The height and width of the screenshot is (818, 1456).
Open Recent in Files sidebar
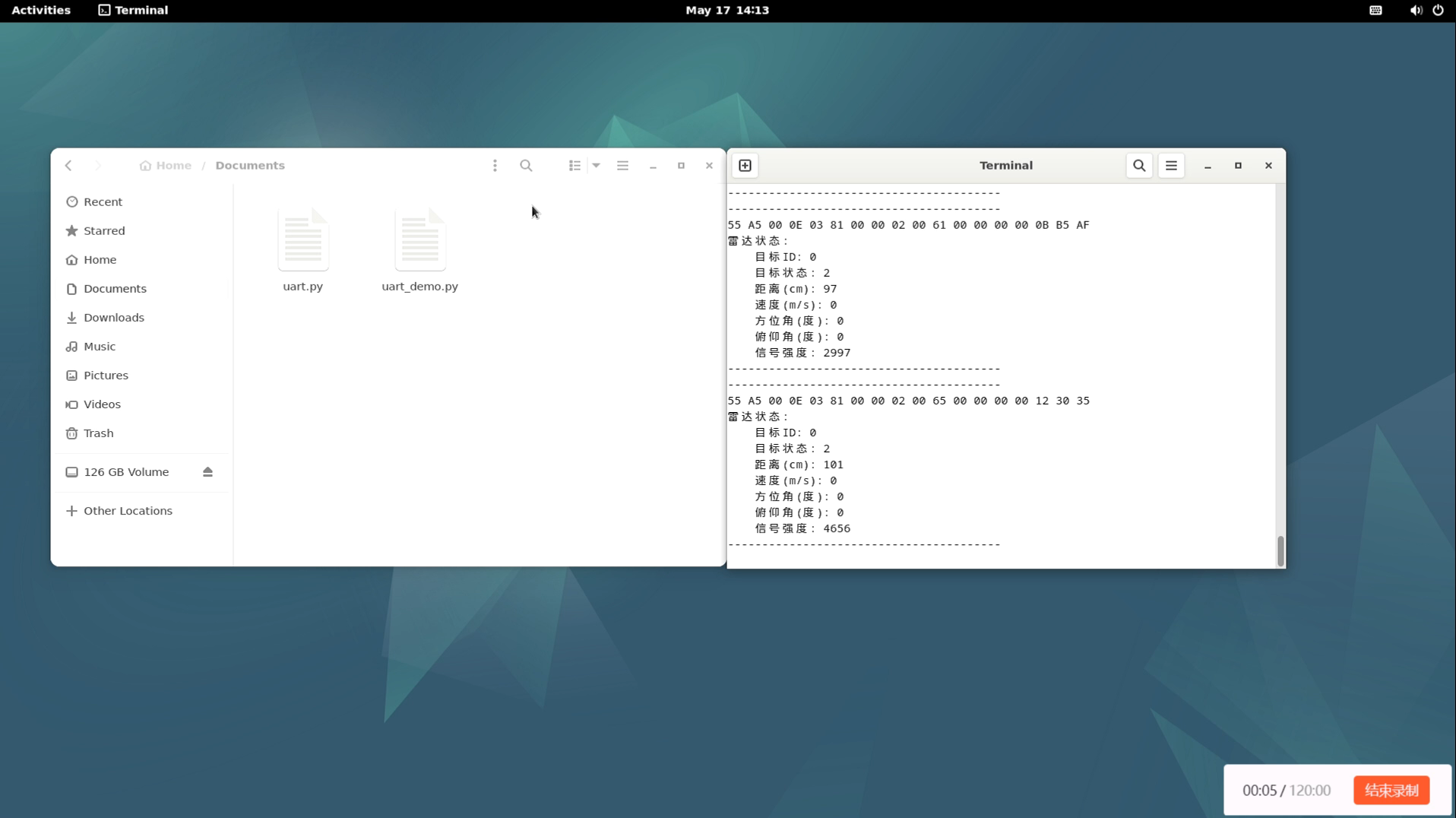pos(141,201)
